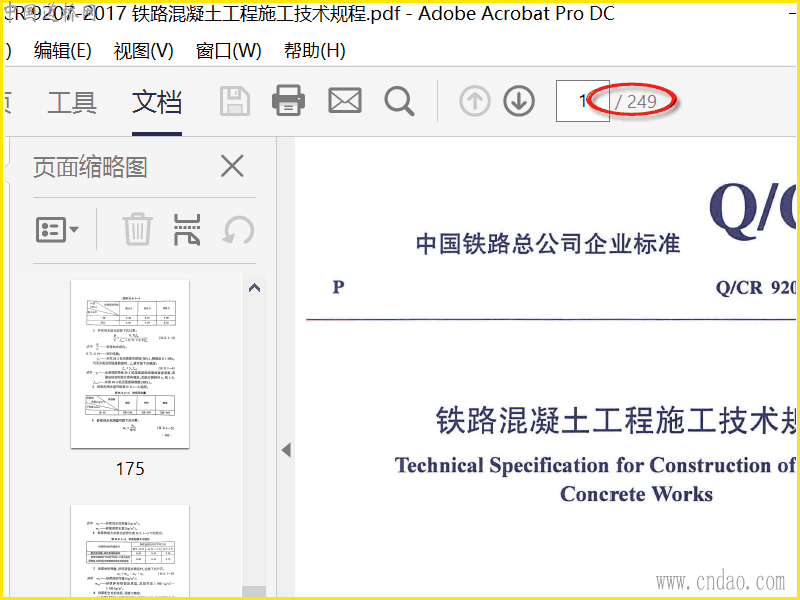The width and height of the screenshot is (800, 600).
Task: Open the 窗口(W) menu
Action: point(229,51)
